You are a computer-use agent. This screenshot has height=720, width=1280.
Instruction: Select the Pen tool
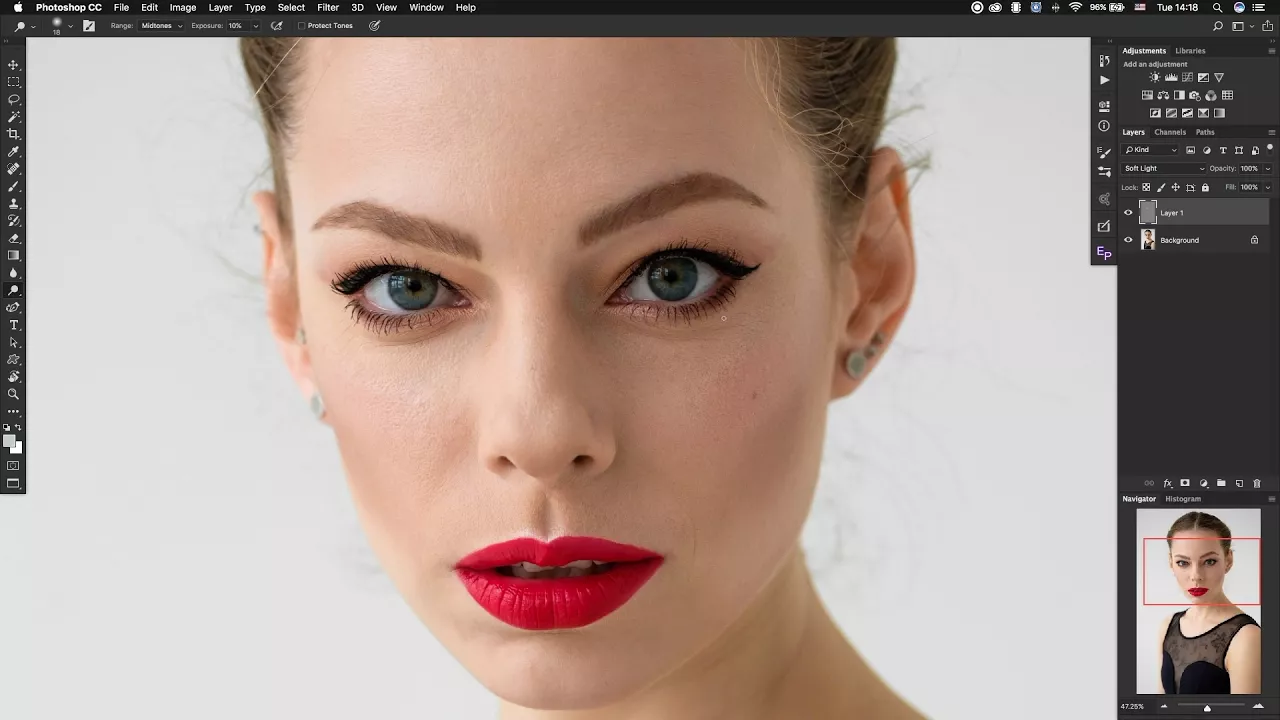(x=13, y=307)
